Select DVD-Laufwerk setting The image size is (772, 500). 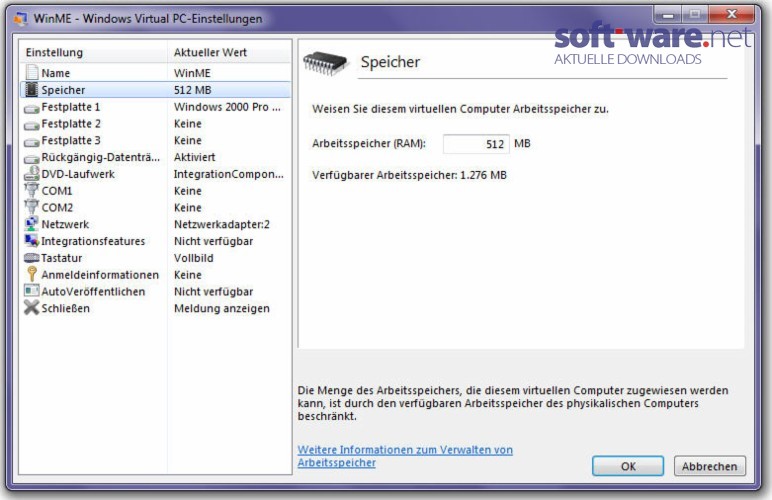coord(155,174)
